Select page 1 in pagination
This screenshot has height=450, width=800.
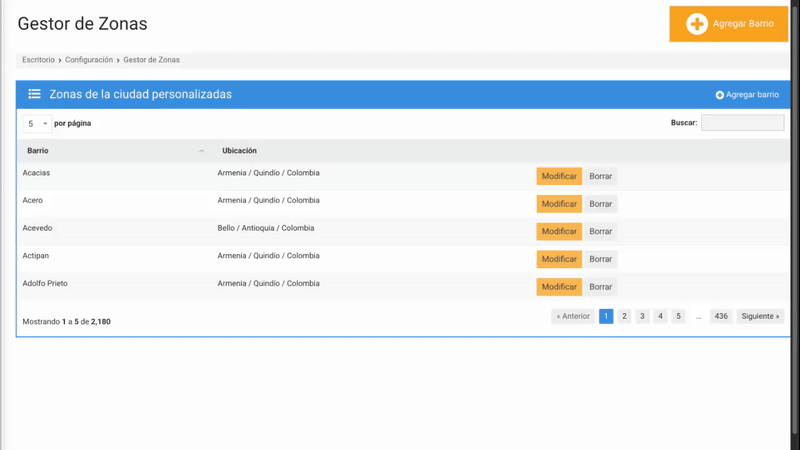coord(606,316)
